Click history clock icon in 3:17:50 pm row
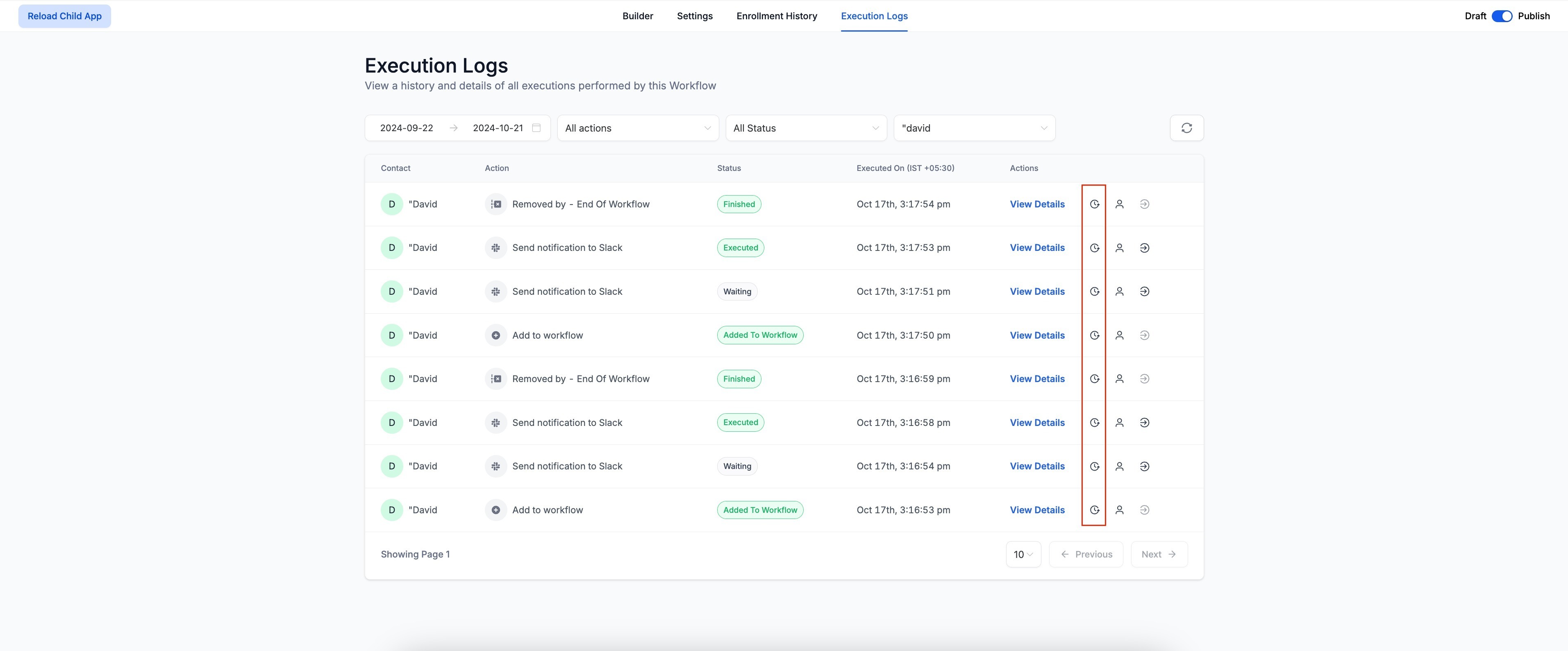1568x651 pixels. coord(1094,336)
